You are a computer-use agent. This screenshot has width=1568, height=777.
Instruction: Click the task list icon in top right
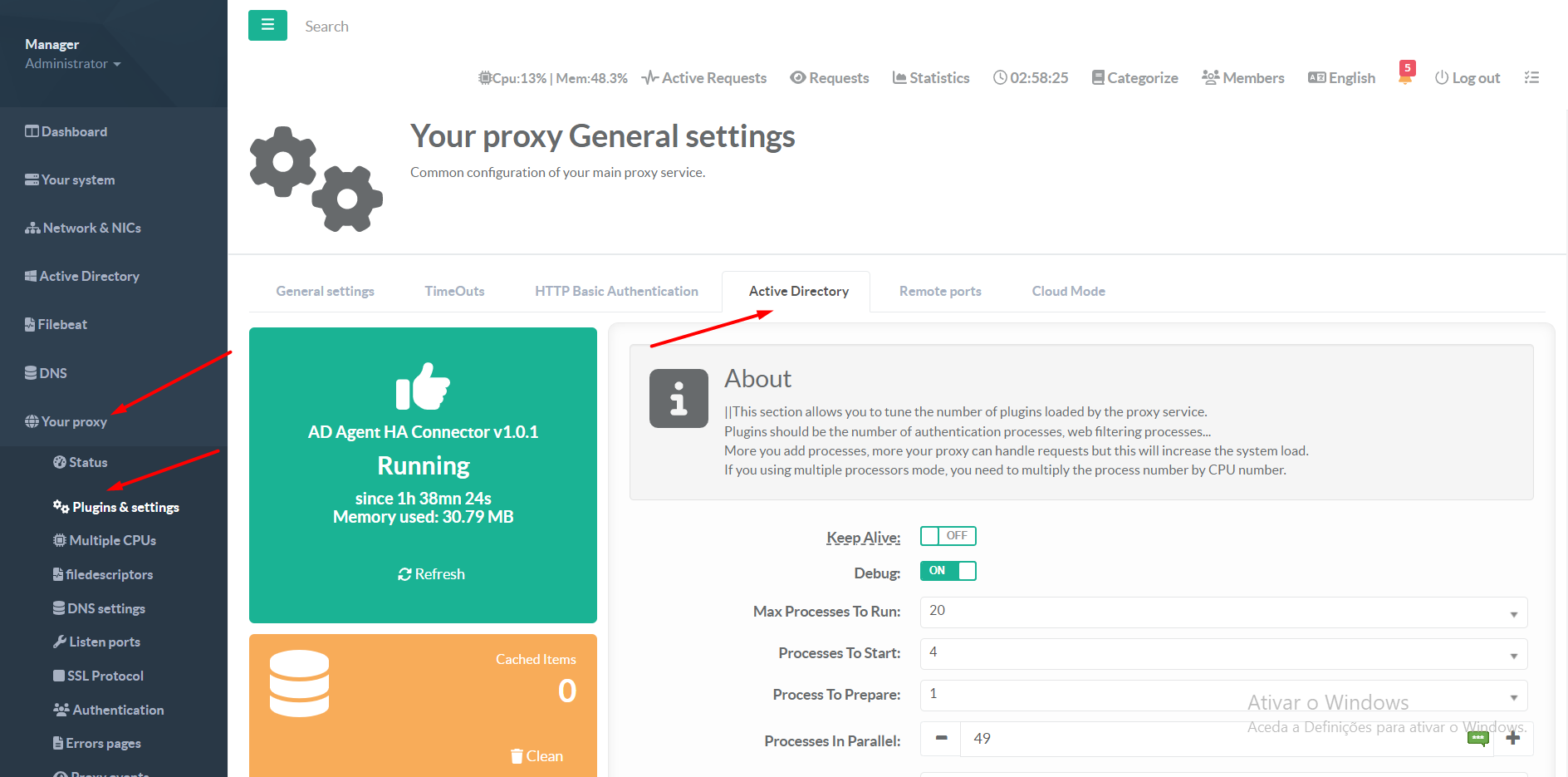click(1531, 77)
